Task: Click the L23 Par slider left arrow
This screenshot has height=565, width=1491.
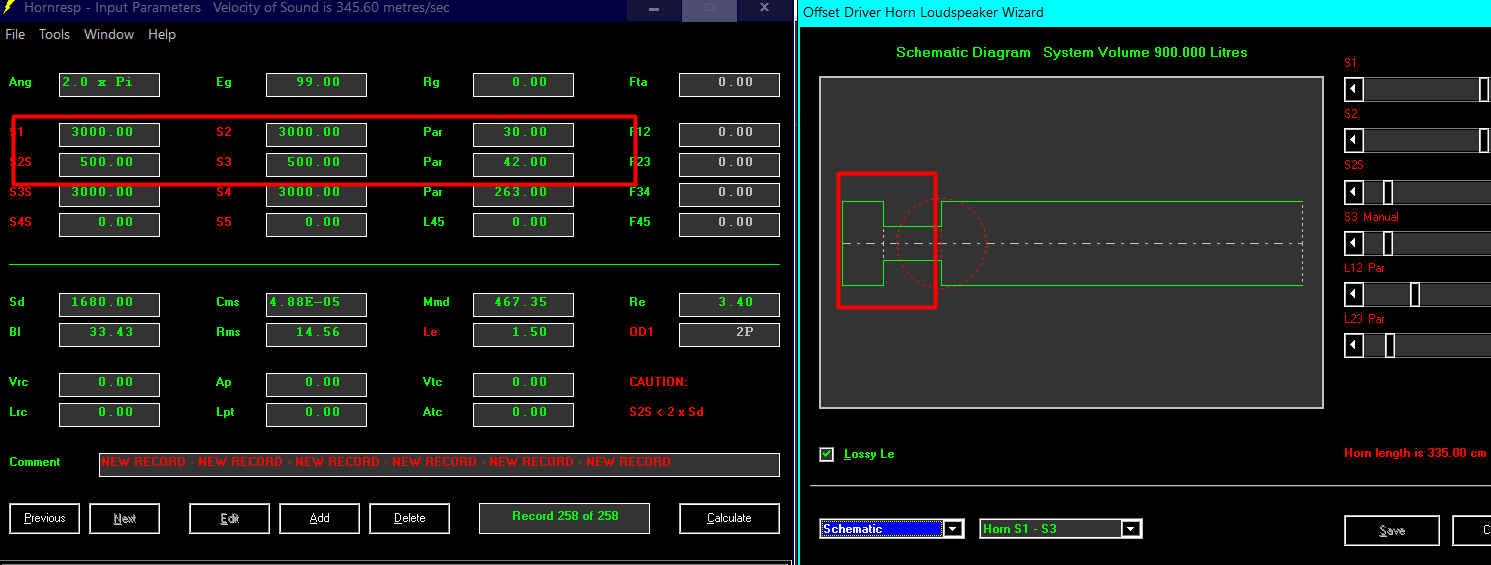Action: pos(1354,345)
